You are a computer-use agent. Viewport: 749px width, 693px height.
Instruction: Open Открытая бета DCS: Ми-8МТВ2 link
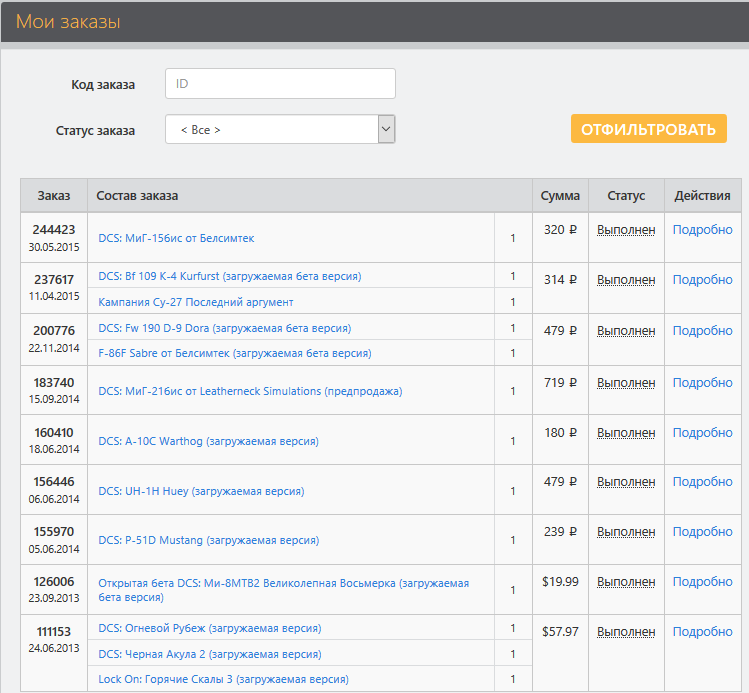pos(284,590)
